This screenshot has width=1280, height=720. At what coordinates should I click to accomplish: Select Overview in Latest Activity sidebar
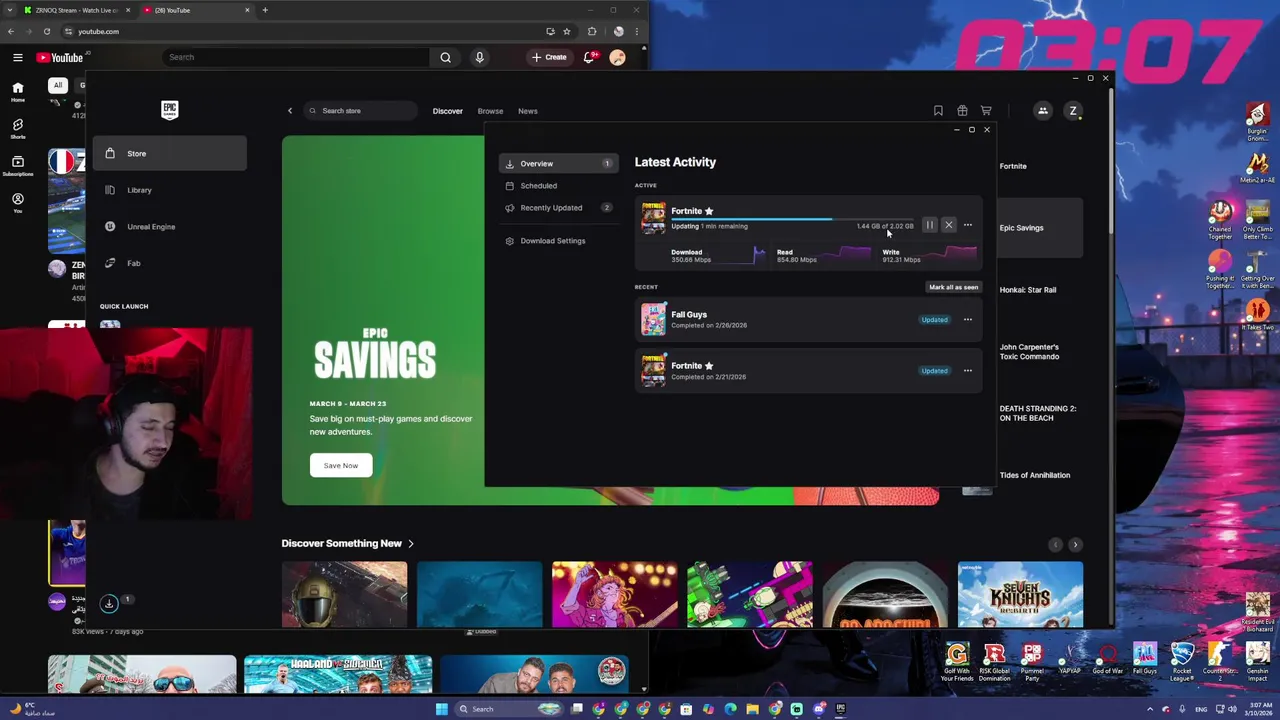point(559,163)
